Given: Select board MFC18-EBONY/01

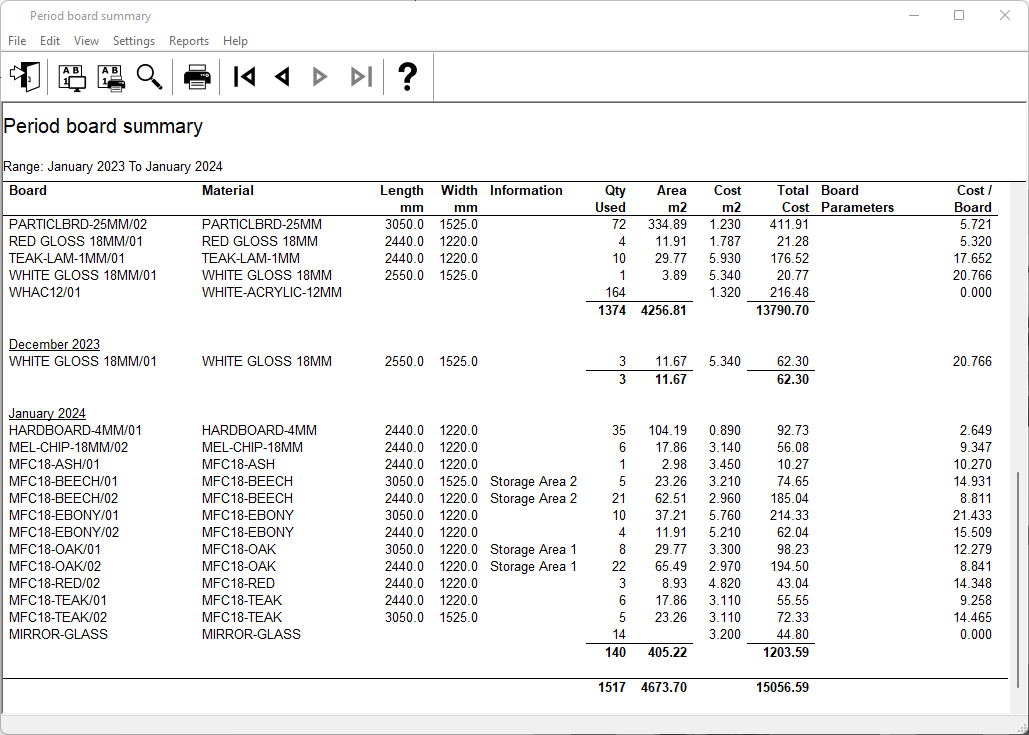Looking at the screenshot, I should coord(64,516).
